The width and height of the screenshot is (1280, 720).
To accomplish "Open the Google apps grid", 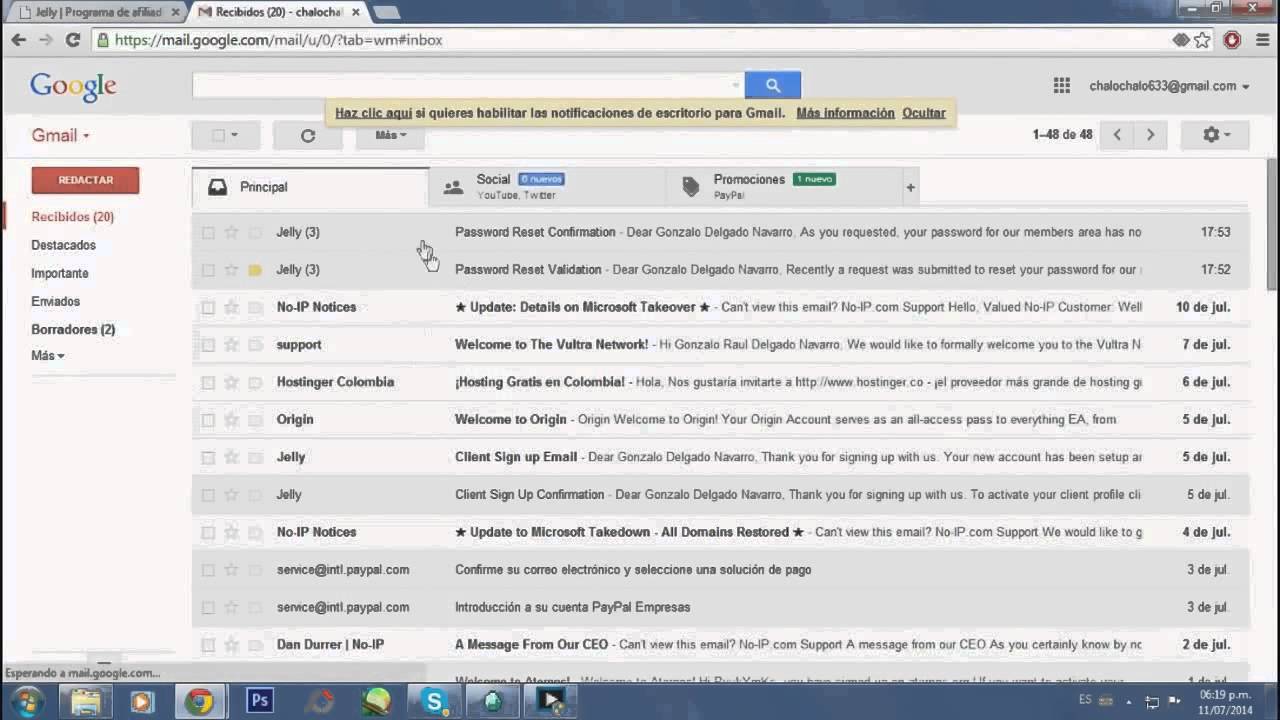I will 1062,86.
